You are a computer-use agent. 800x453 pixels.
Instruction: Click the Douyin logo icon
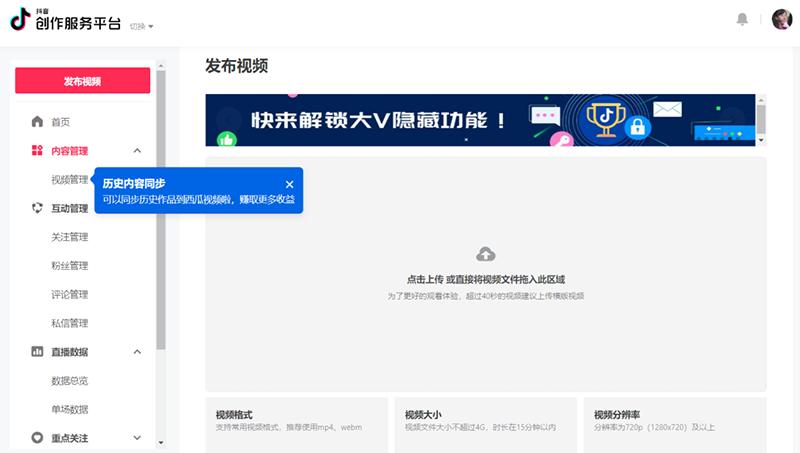pos(21,20)
